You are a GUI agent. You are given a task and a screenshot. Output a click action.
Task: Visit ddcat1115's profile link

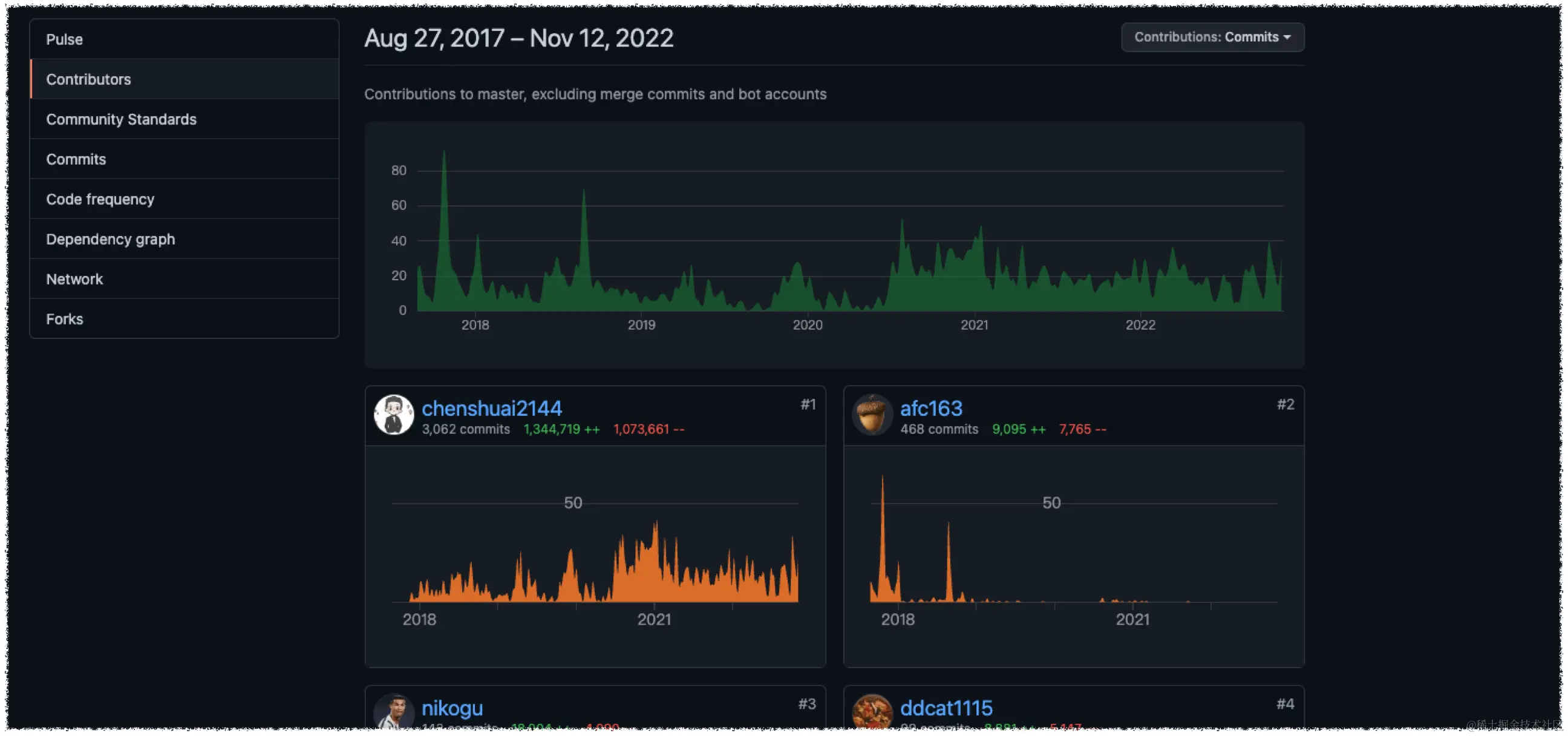pos(946,708)
